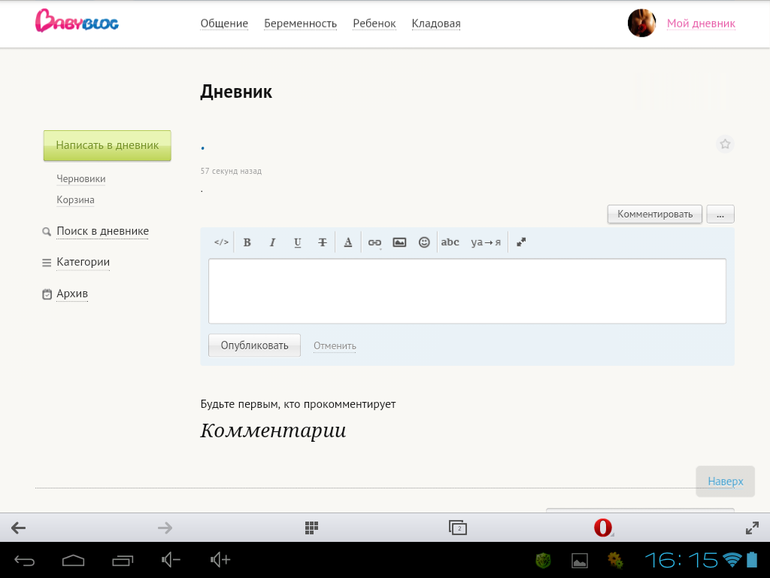The image size is (770, 578).
Task: Insert an image into the comment
Action: pos(399,242)
